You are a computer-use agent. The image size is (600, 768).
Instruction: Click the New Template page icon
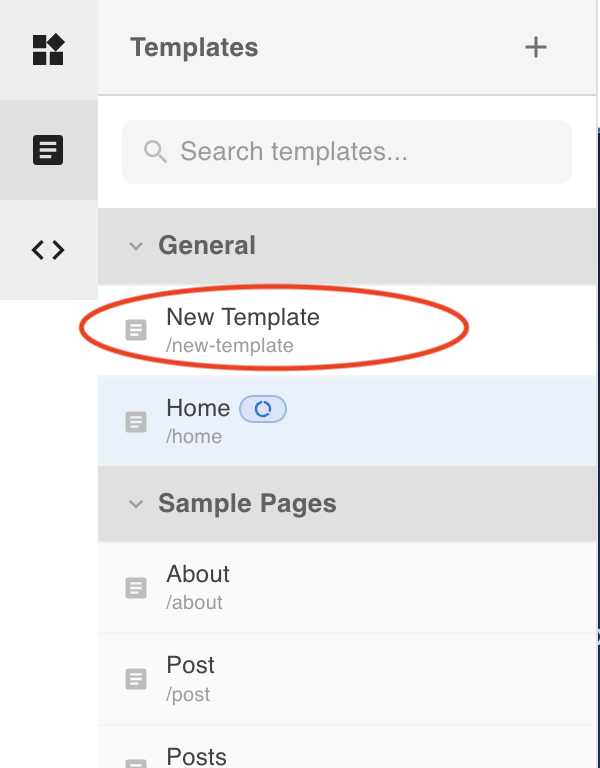tap(136, 329)
